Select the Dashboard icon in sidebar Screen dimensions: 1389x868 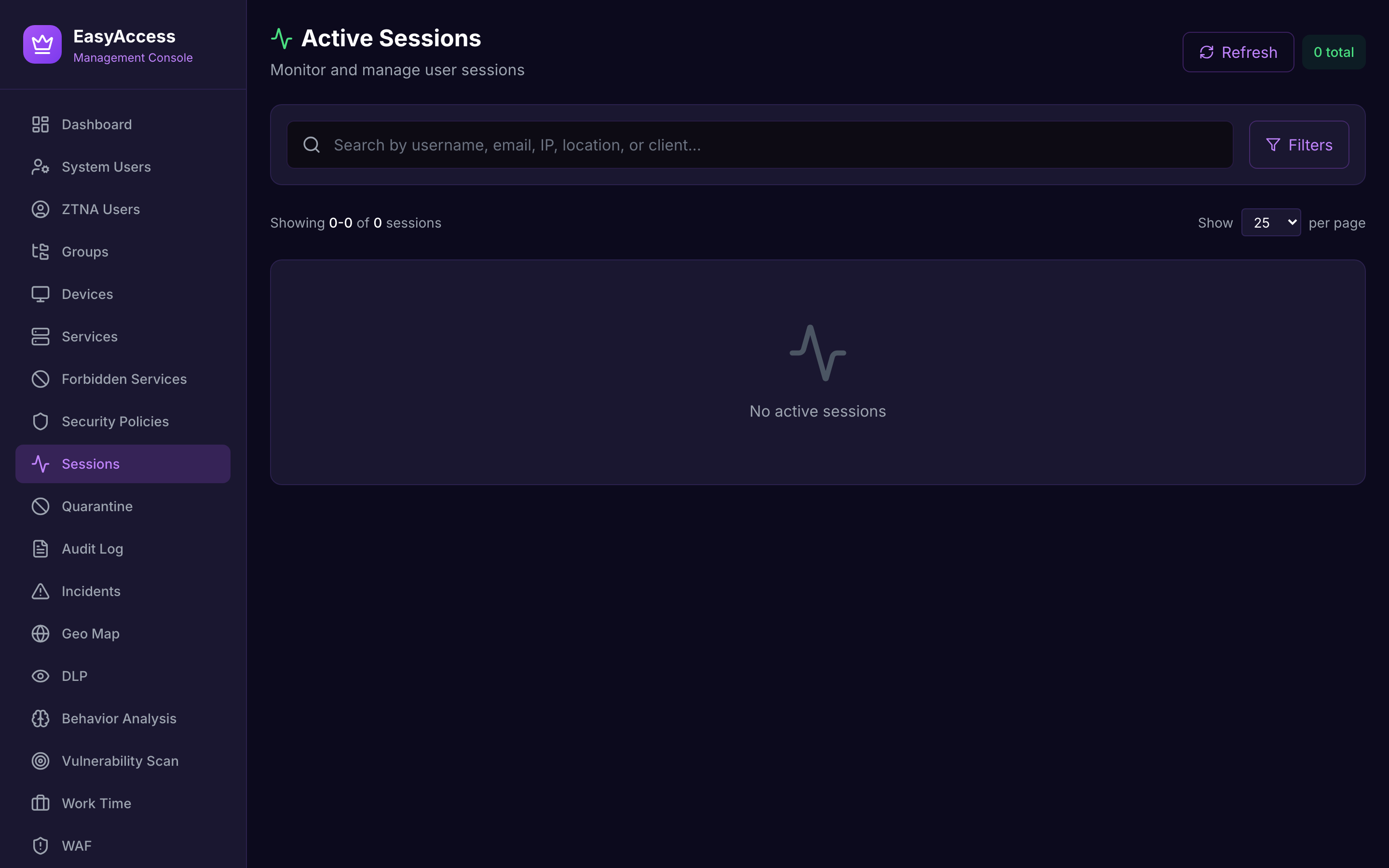(40, 124)
